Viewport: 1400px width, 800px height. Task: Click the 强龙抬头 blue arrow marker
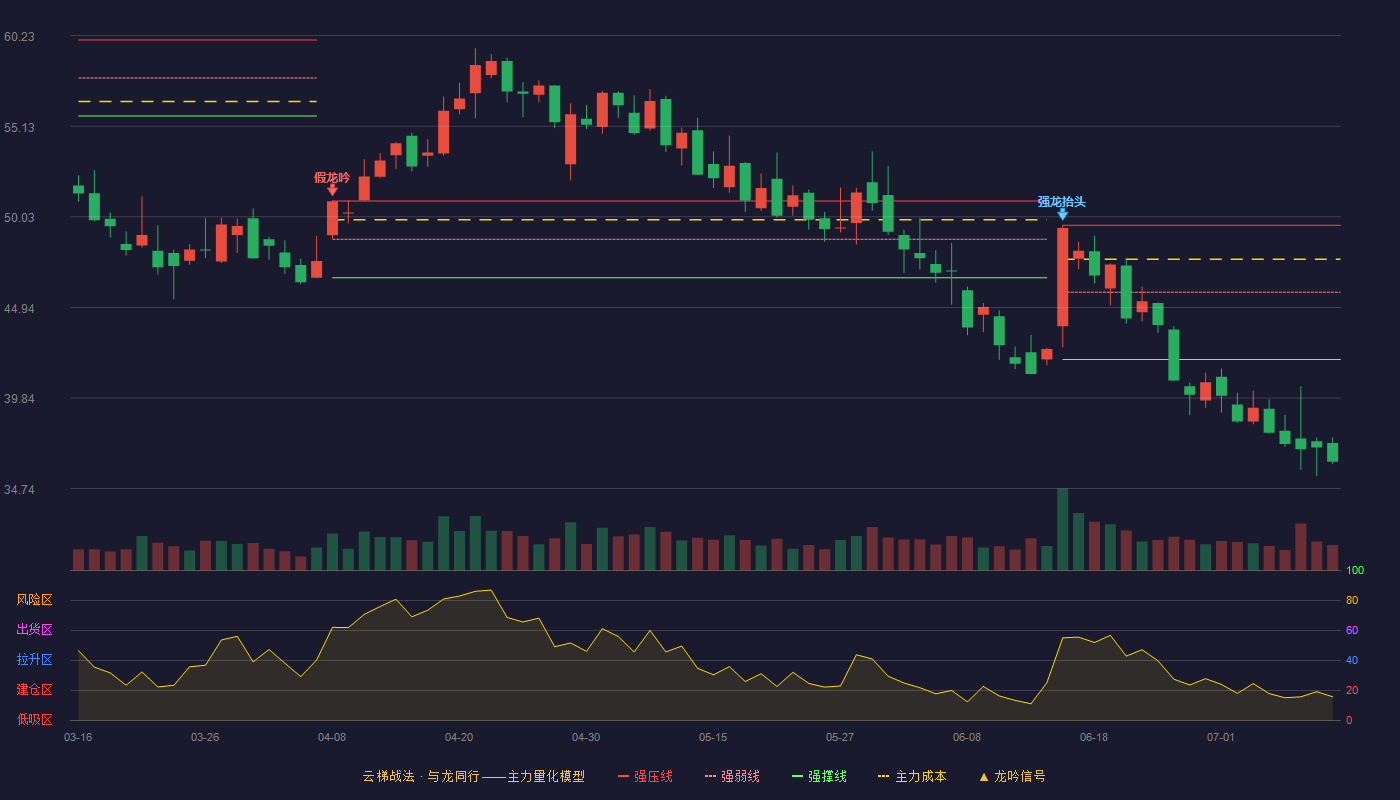(1063, 214)
